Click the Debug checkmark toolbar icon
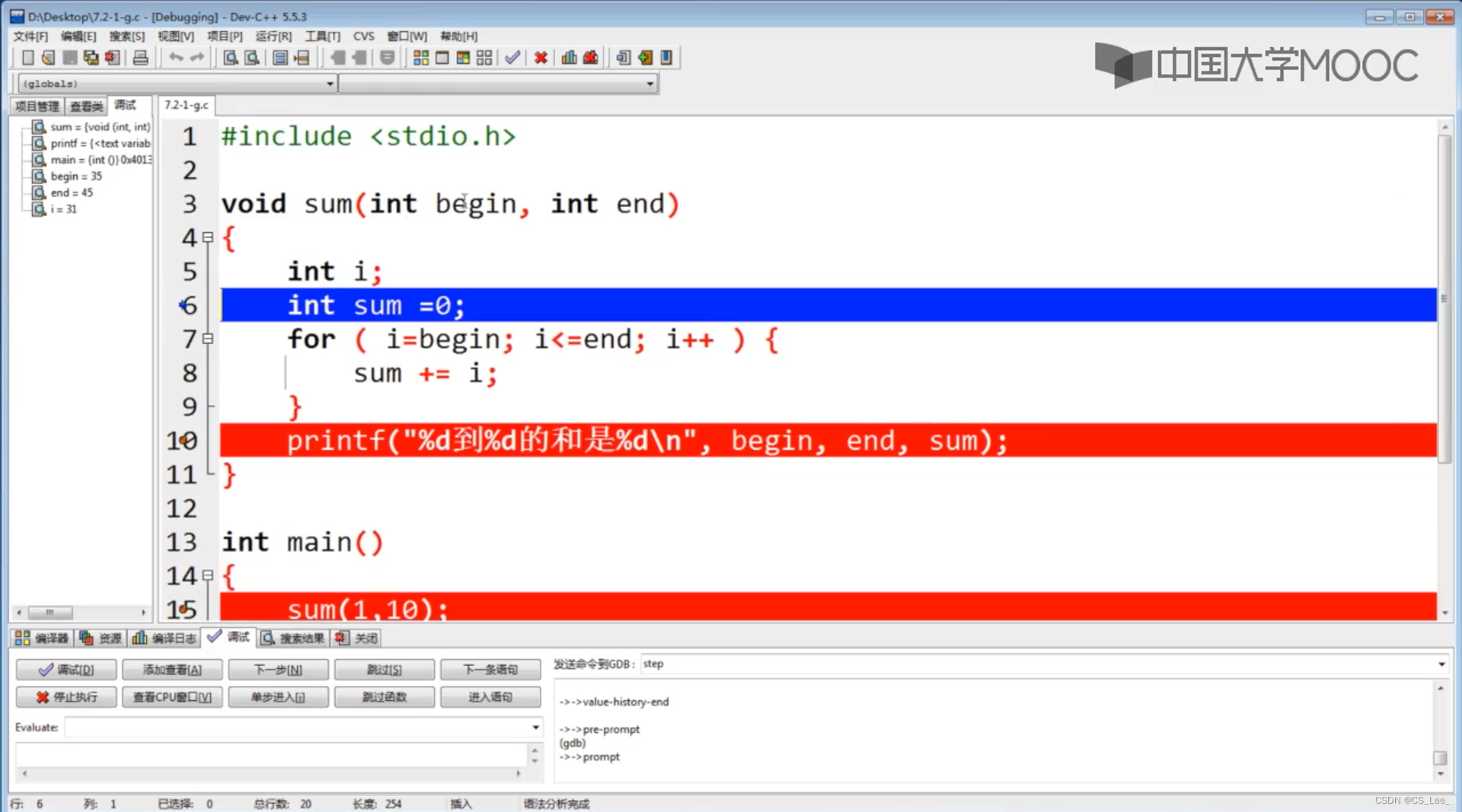This screenshot has height=812, width=1462. point(512,58)
